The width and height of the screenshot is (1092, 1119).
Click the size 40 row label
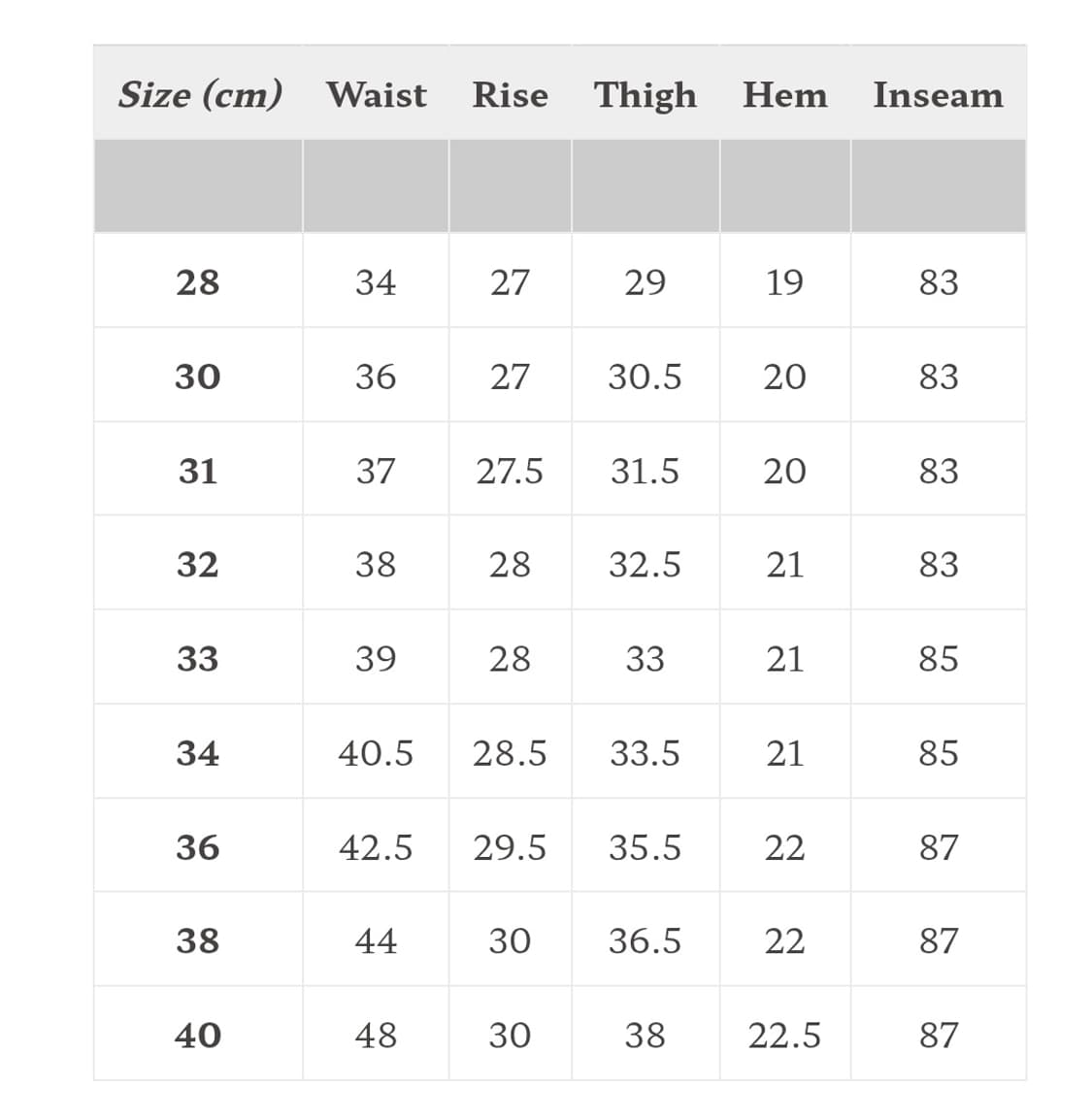[x=198, y=1035]
